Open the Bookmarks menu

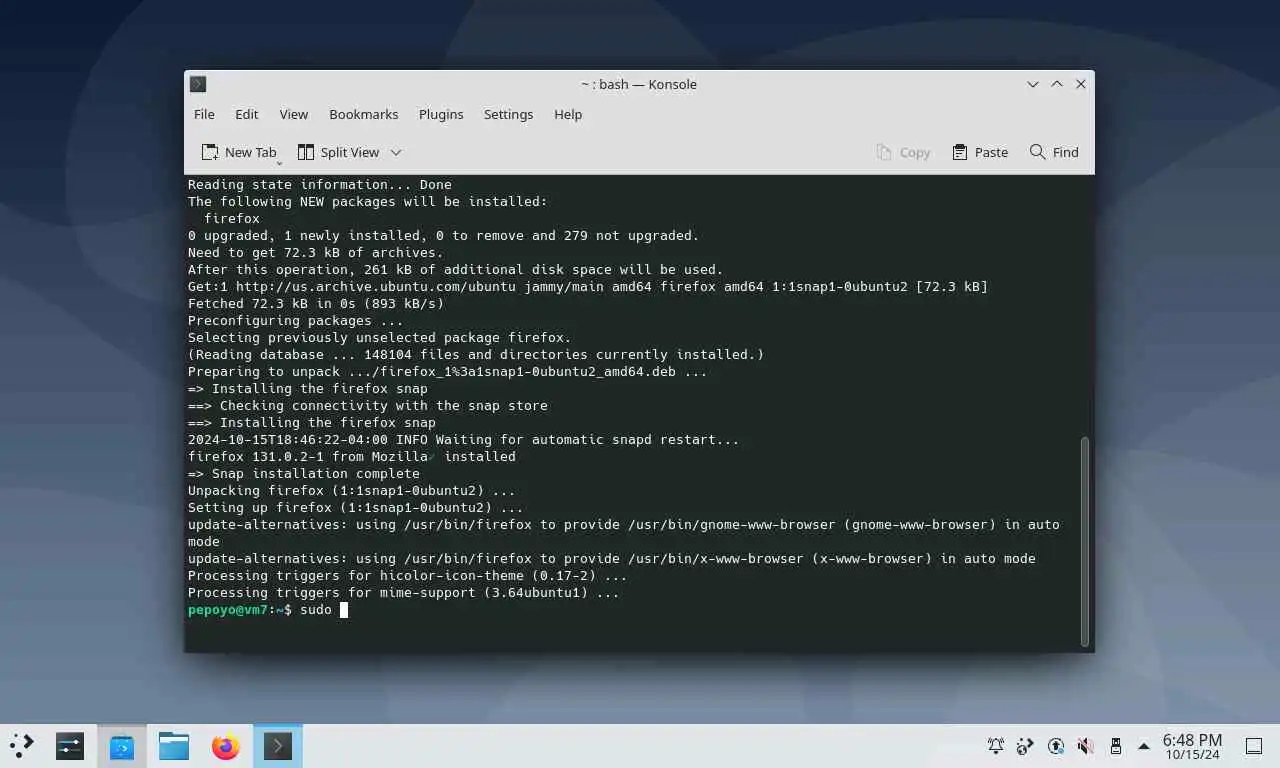click(x=364, y=114)
